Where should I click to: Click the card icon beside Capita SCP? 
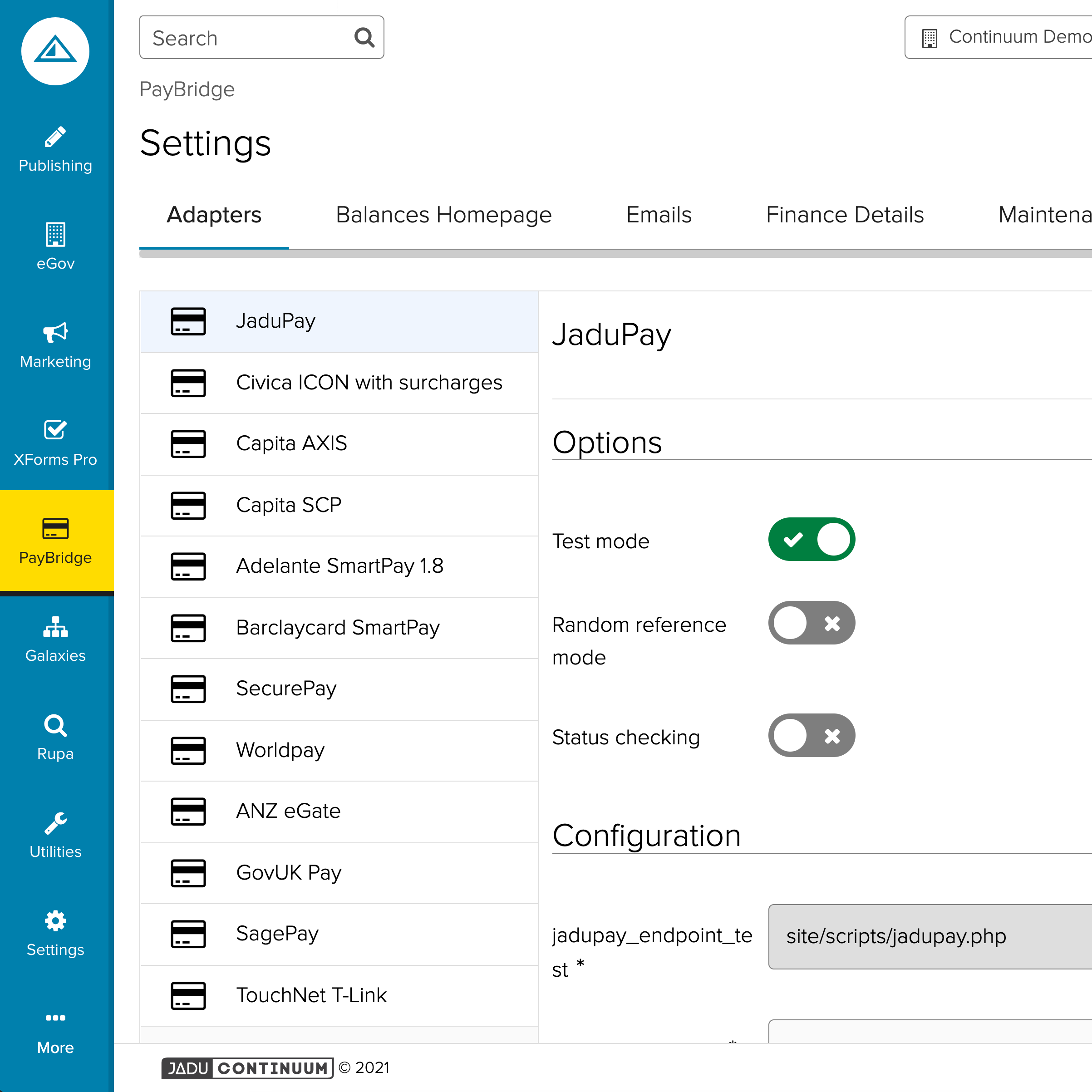click(x=188, y=505)
